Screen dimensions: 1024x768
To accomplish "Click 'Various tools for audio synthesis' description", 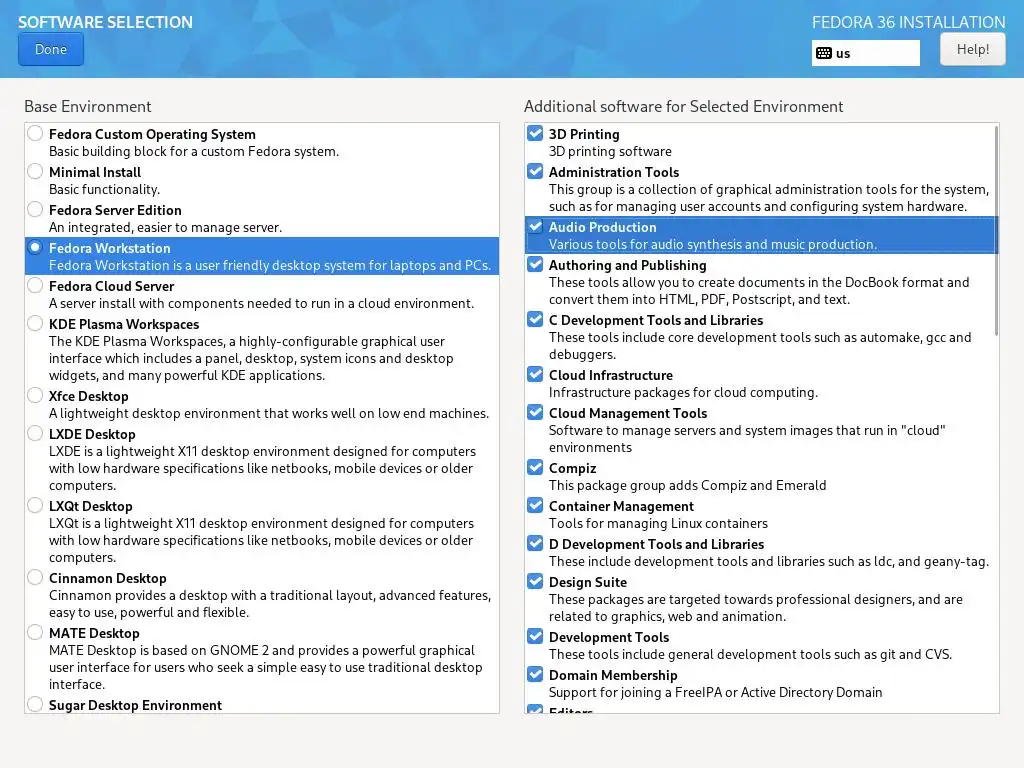I will pos(712,244).
